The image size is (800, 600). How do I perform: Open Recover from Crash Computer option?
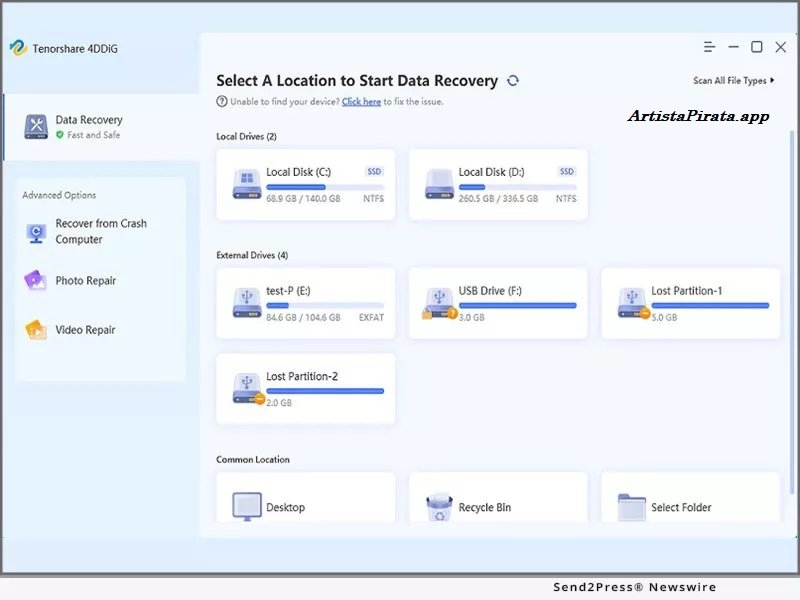(100, 232)
